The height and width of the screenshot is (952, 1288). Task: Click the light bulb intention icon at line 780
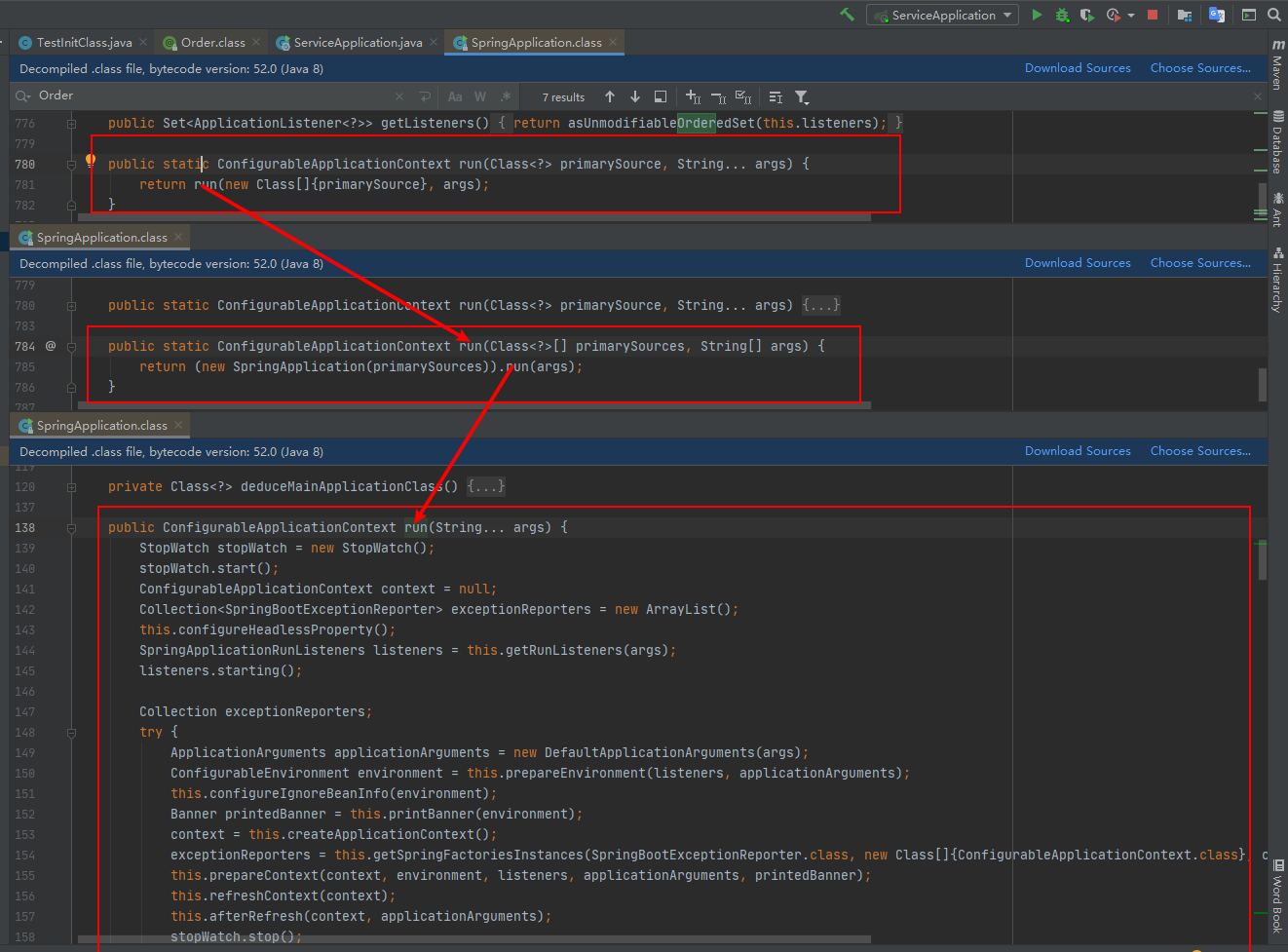(91, 161)
